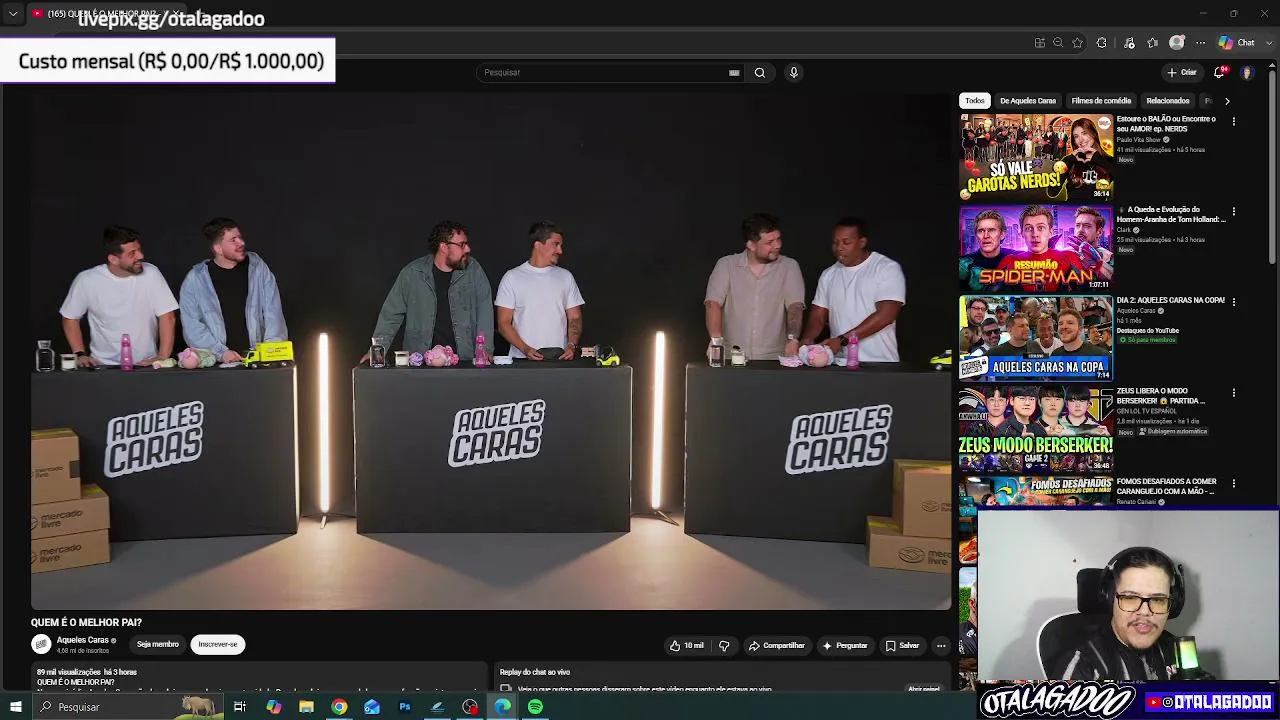Image resolution: width=1280 pixels, height=720 pixels.
Task: Open Spotify from the taskbar
Action: 536,707
